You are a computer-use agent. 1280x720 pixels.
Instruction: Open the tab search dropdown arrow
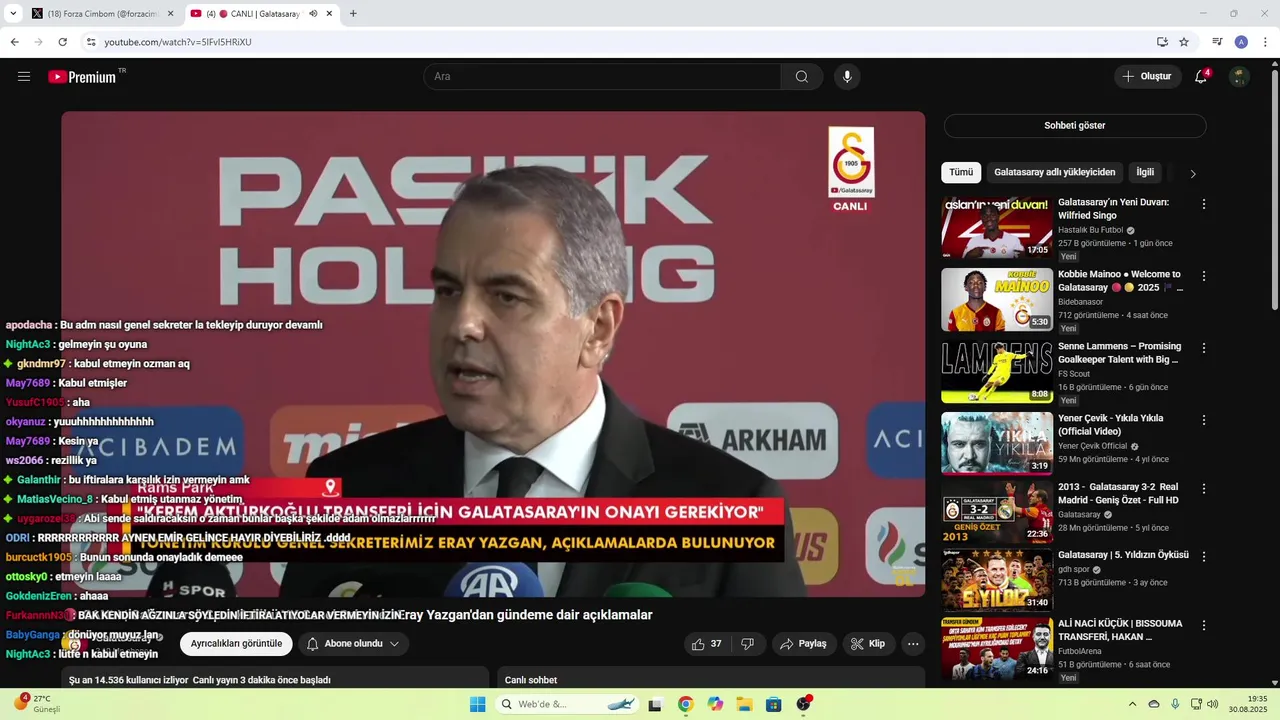[13, 14]
